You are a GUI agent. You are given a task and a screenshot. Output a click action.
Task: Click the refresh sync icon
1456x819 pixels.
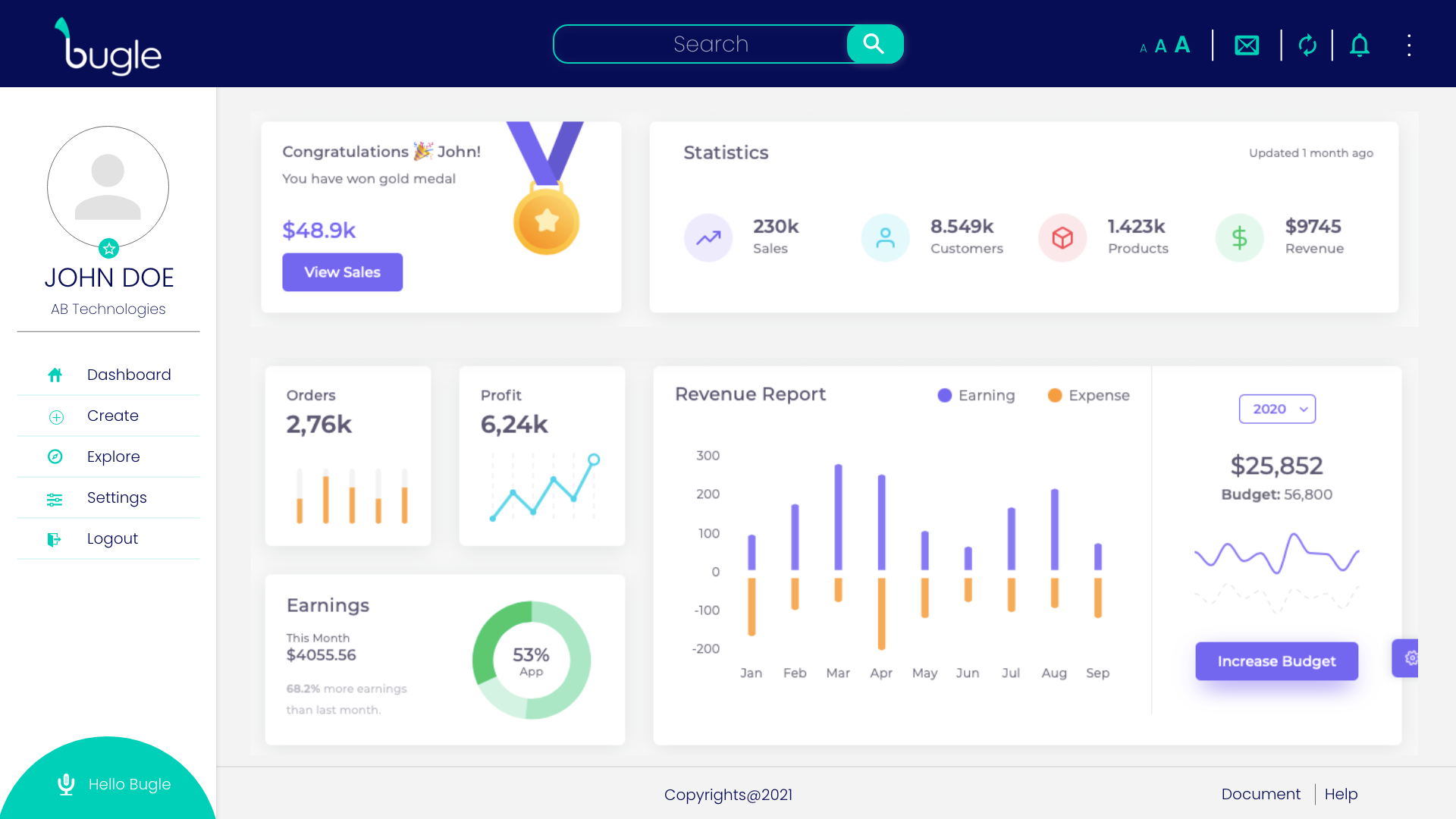[x=1307, y=45]
